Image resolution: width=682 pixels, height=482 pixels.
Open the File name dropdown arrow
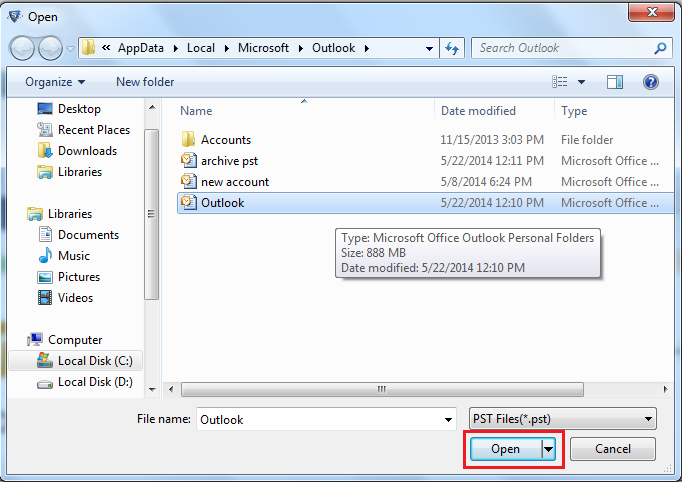tap(448, 420)
